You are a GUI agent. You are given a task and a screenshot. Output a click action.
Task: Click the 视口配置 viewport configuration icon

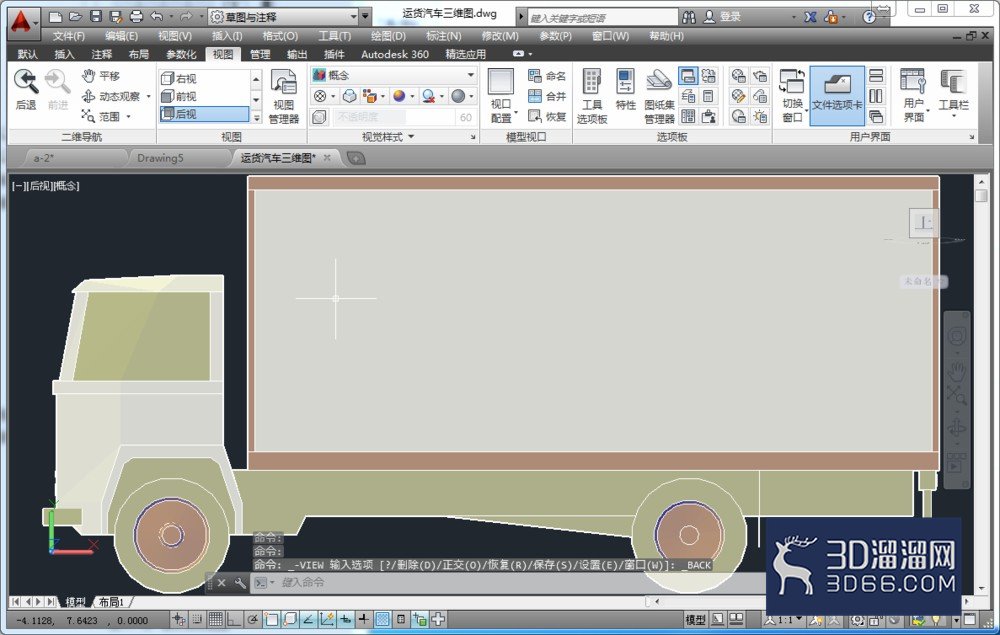pos(501,96)
